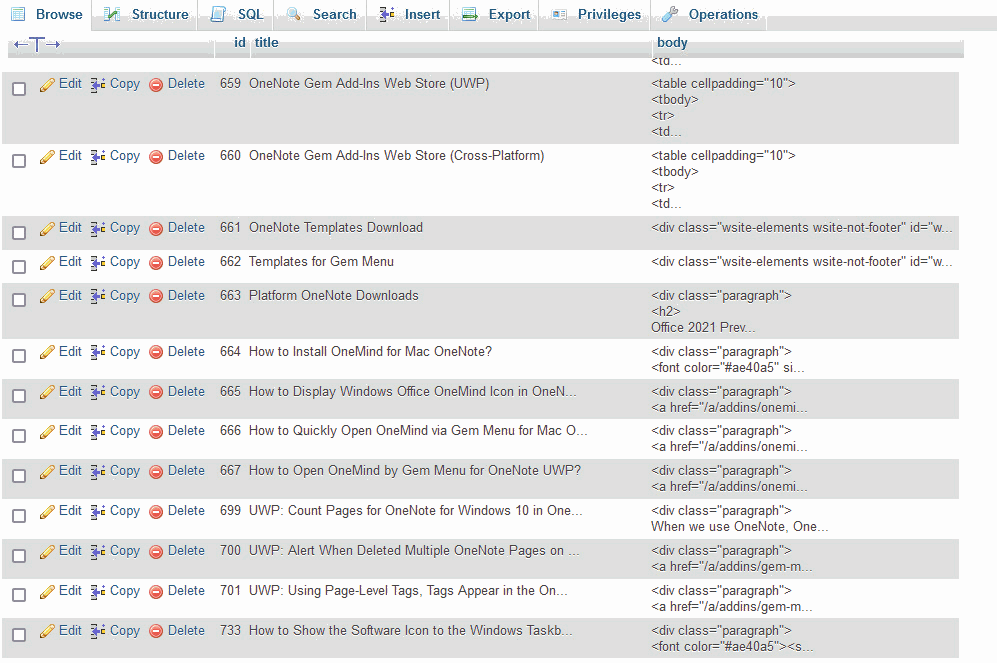The image size is (997, 663).
Task: Open the Export tab
Action: [495, 14]
